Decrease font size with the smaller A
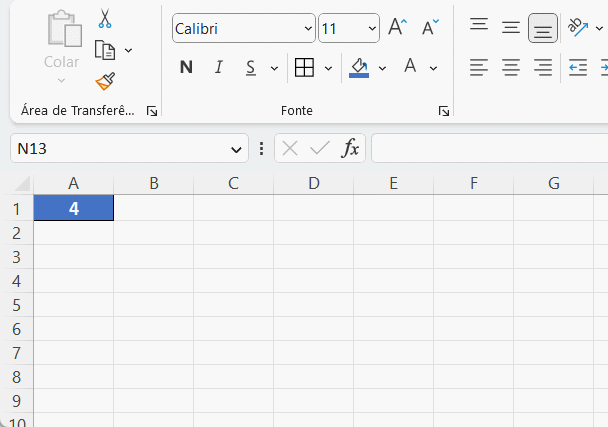Viewport: 608px width, 427px height. (430, 28)
